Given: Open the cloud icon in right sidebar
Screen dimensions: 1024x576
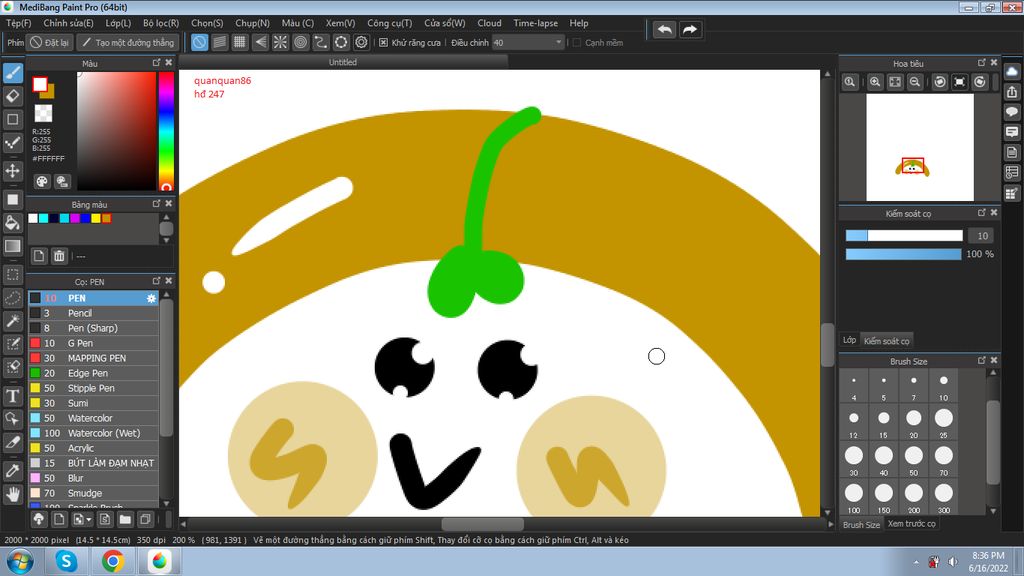Looking at the screenshot, I should [x=1012, y=72].
